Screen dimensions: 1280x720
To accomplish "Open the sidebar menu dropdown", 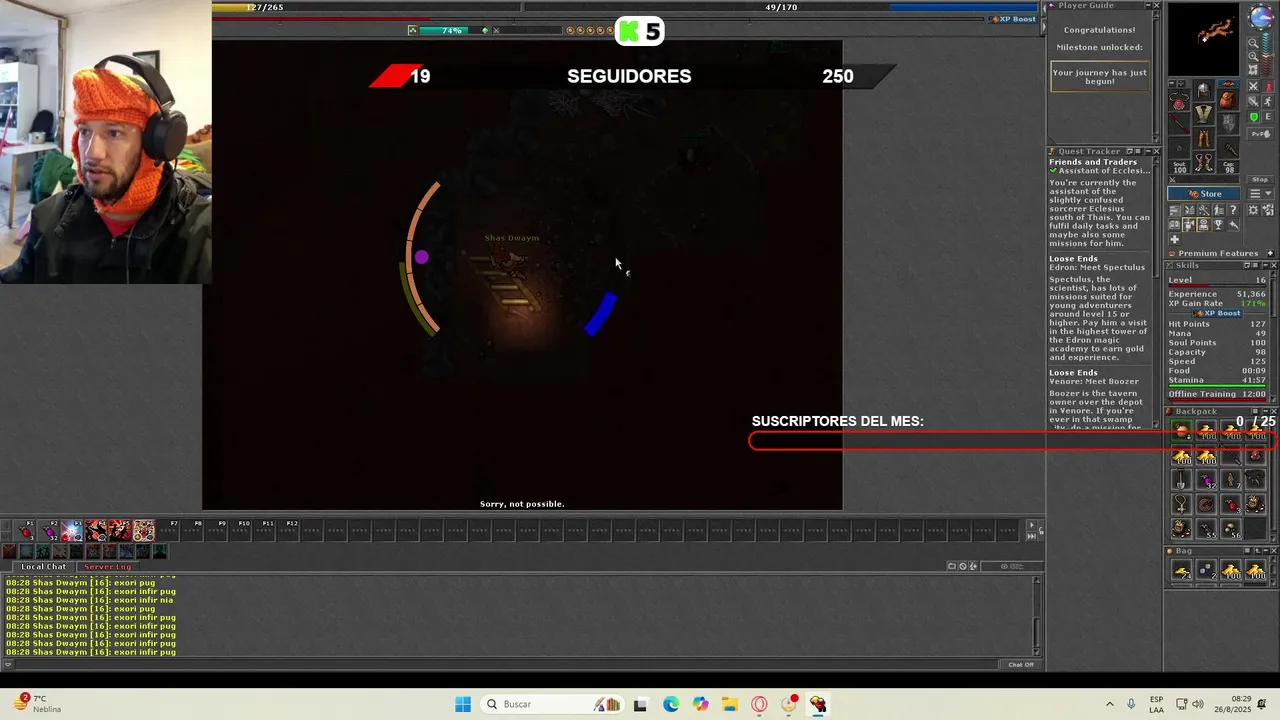I will click(x=1260, y=193).
